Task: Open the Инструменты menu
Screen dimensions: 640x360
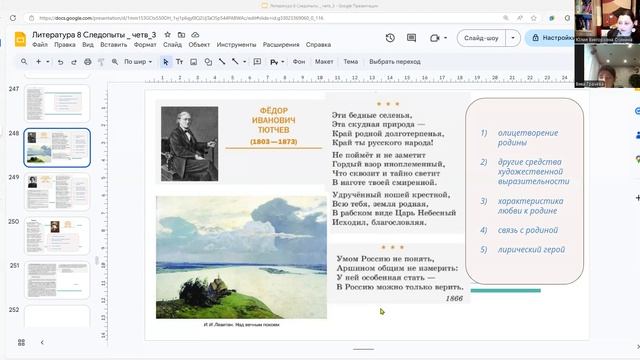Action: (x=236, y=45)
